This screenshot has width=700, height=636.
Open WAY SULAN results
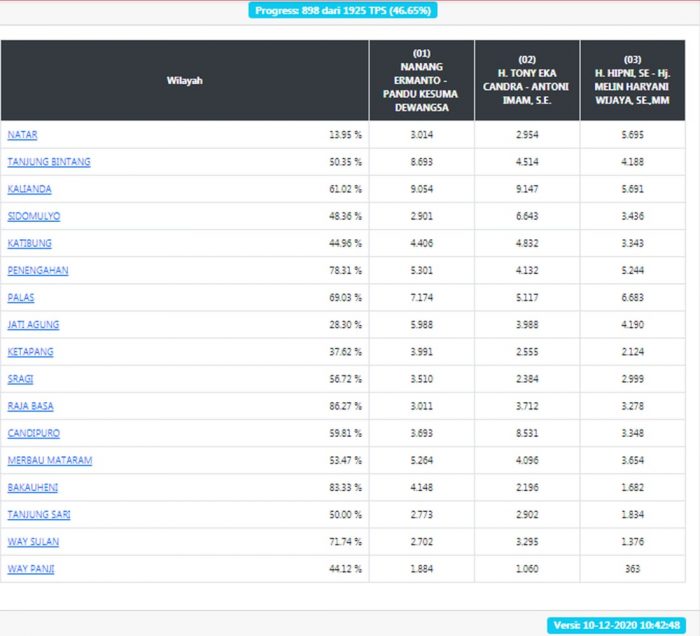click(x=33, y=542)
